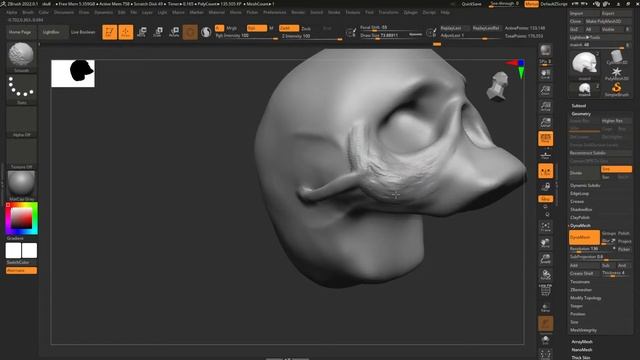Viewport: 640px width, 360px height.
Task: Toggle the Rgb paint mode button
Action: (256, 28)
